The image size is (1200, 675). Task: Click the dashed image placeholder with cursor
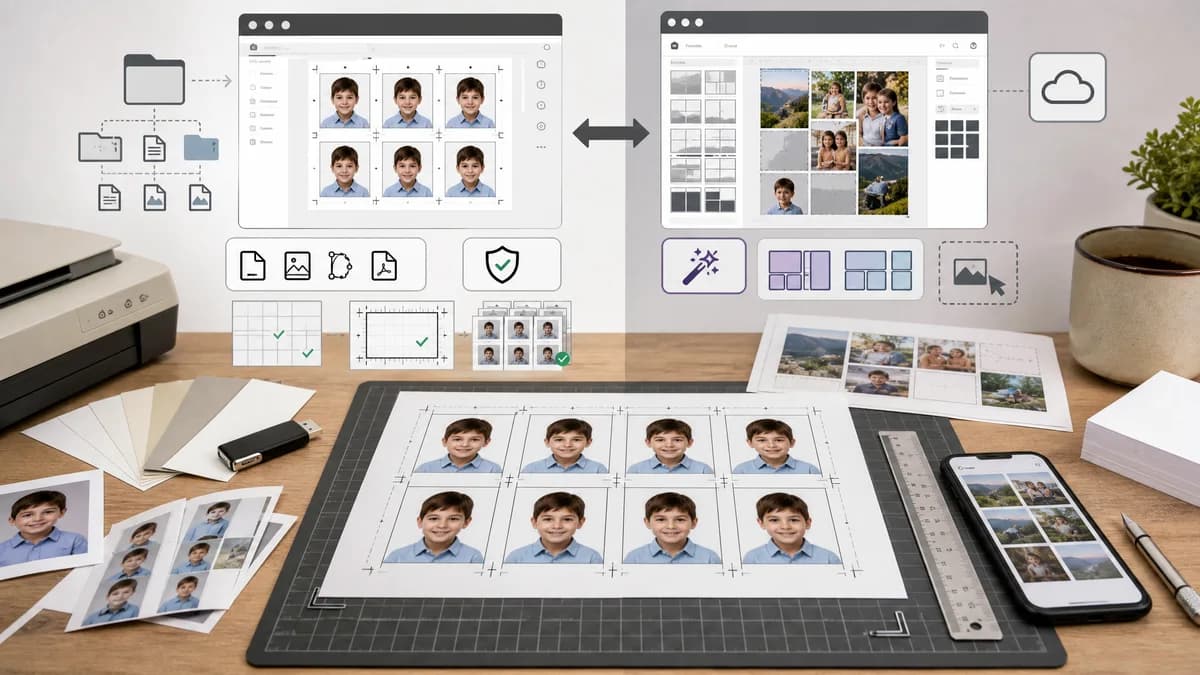pyautogui.click(x=978, y=272)
